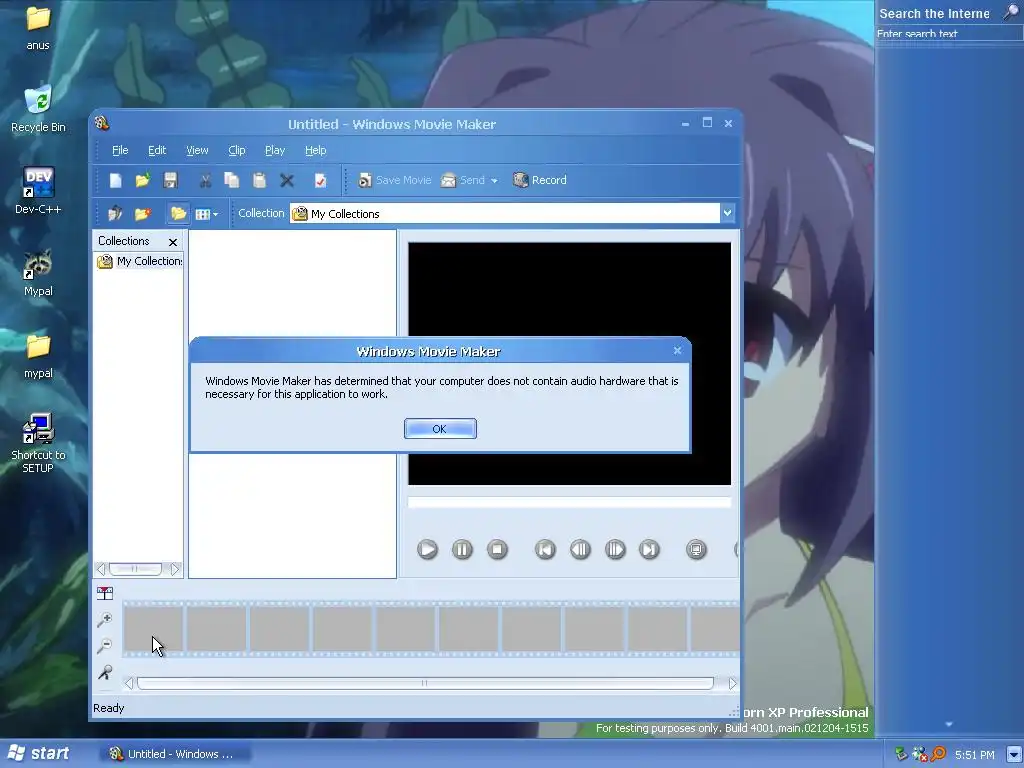Image resolution: width=1024 pixels, height=768 pixels.
Task: Click the Collections pane scroll right arrow
Action: [x=175, y=569]
